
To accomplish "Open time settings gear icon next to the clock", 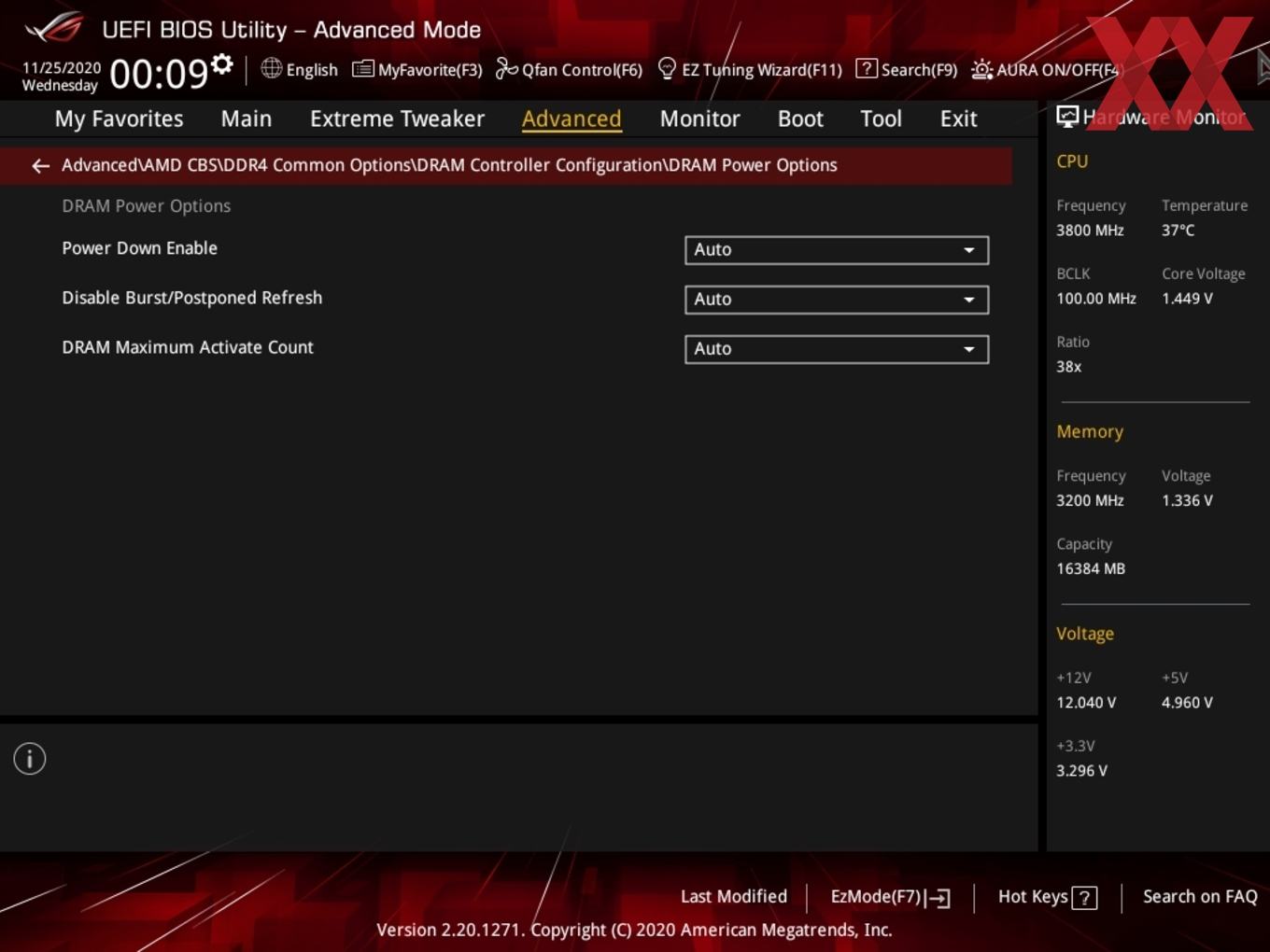I will (x=222, y=63).
